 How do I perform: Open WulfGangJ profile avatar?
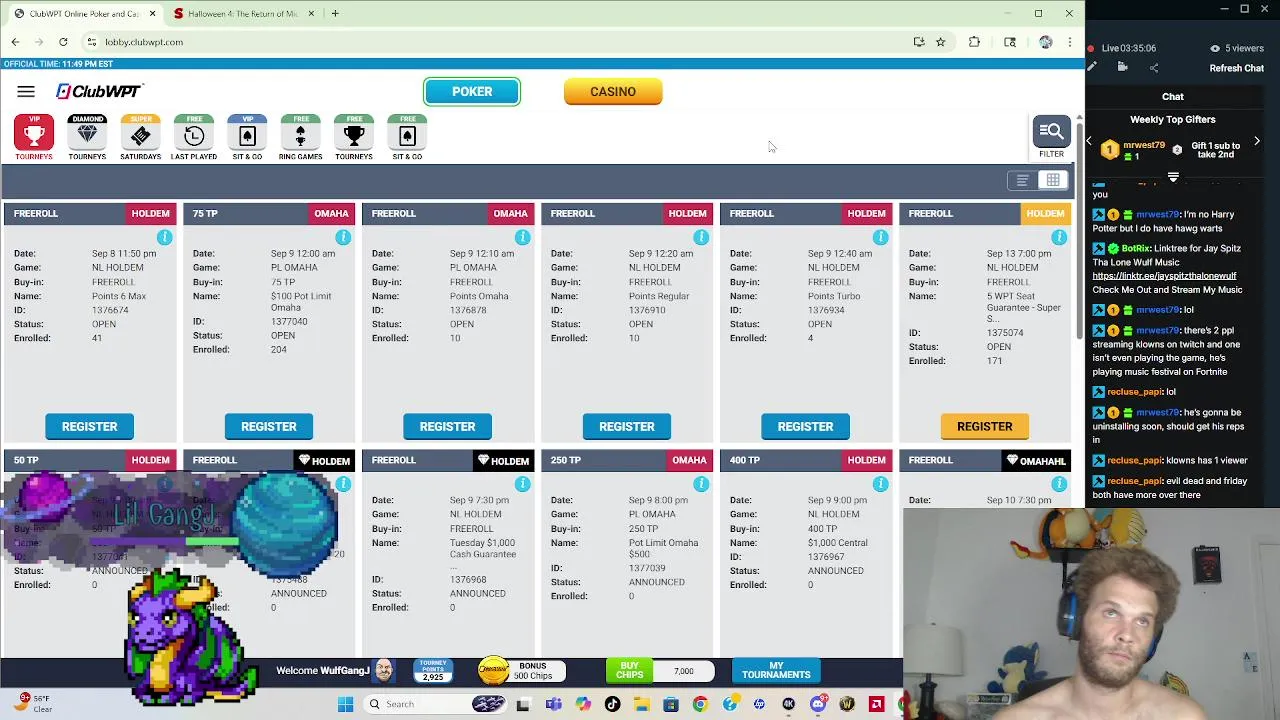(x=384, y=671)
